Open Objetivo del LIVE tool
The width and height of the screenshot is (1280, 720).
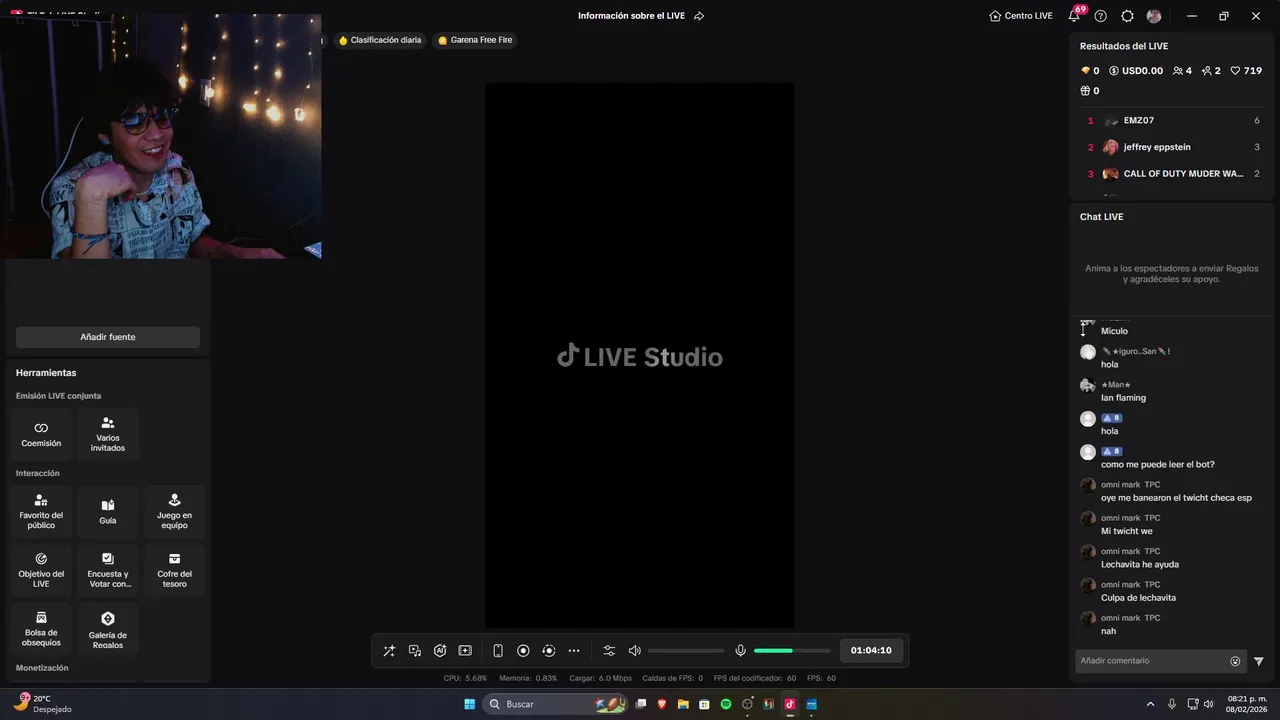tap(41, 570)
